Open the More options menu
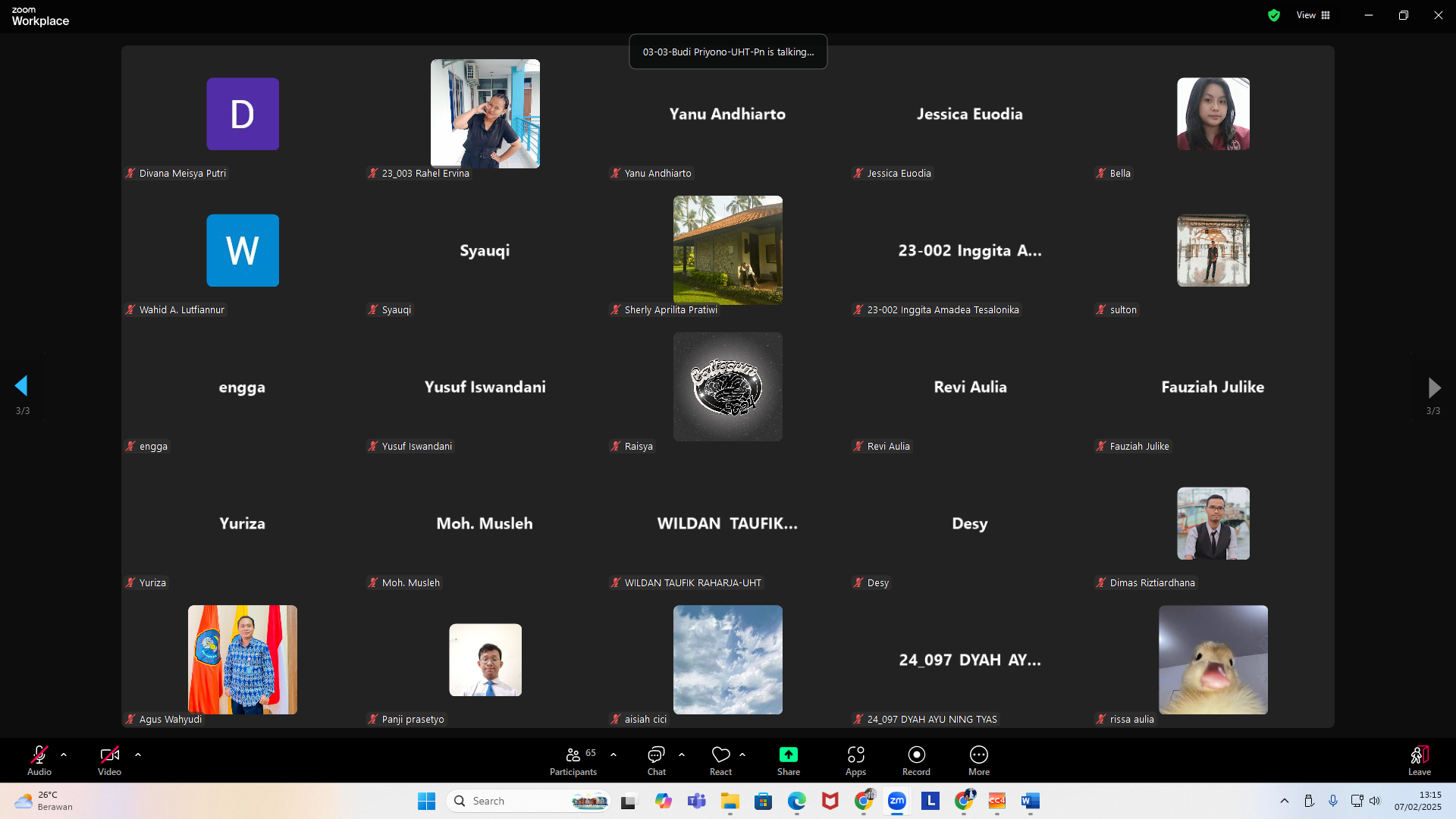 tap(978, 756)
